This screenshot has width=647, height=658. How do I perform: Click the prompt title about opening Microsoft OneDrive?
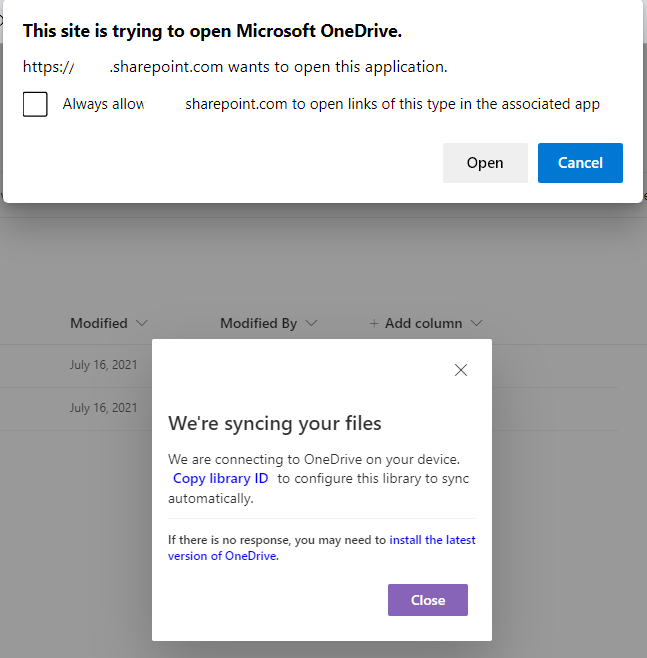tap(212, 31)
